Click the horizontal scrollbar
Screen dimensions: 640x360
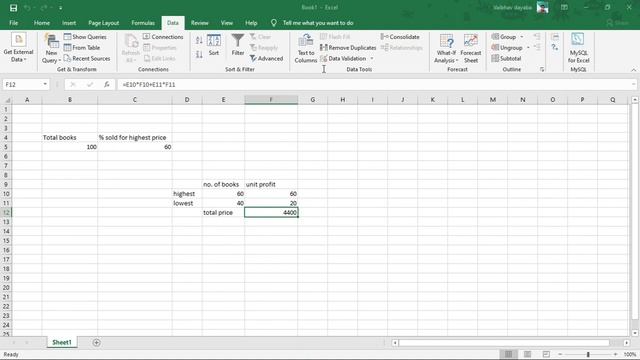click(504, 343)
